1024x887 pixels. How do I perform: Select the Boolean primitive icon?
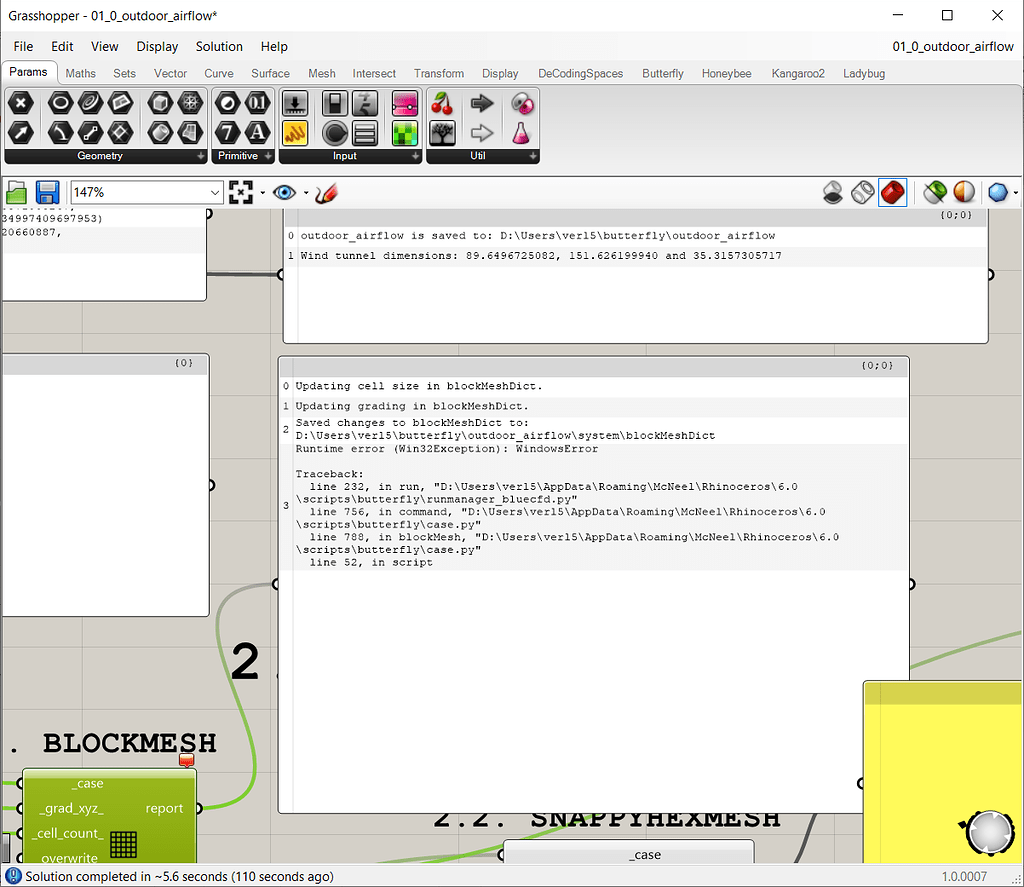[227, 103]
